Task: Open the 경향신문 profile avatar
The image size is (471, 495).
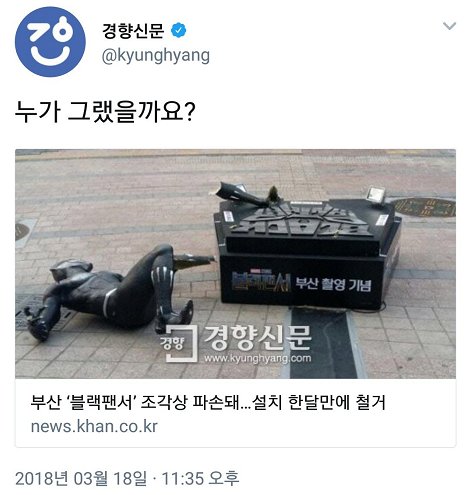Action: pyautogui.click(x=50, y=42)
